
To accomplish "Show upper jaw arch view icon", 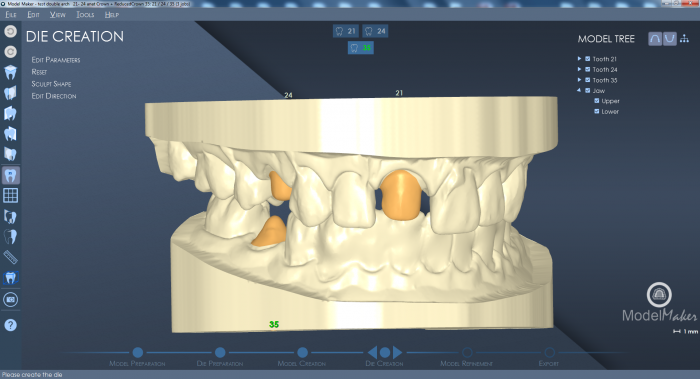I will point(654,39).
